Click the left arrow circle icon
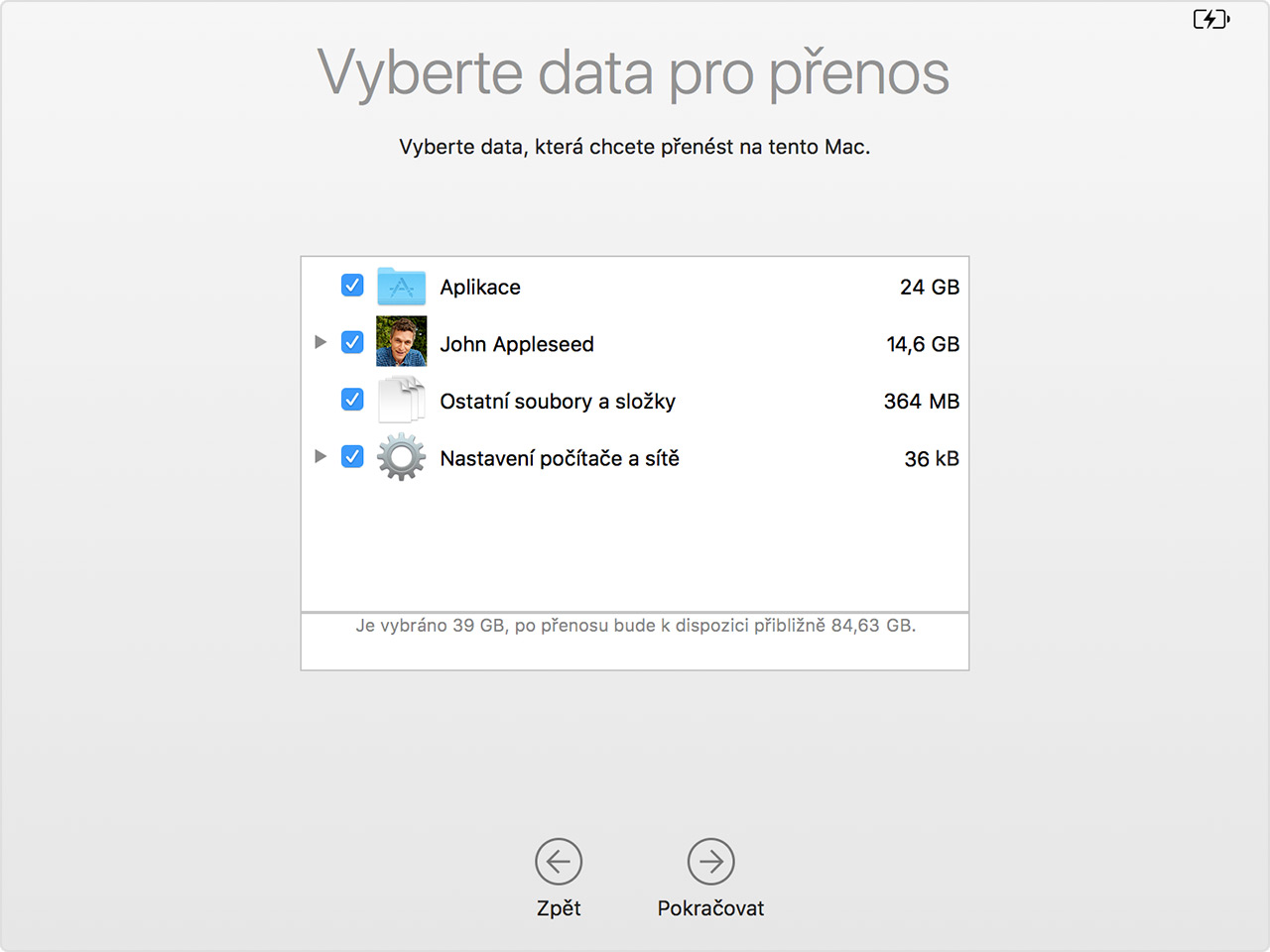 559,862
